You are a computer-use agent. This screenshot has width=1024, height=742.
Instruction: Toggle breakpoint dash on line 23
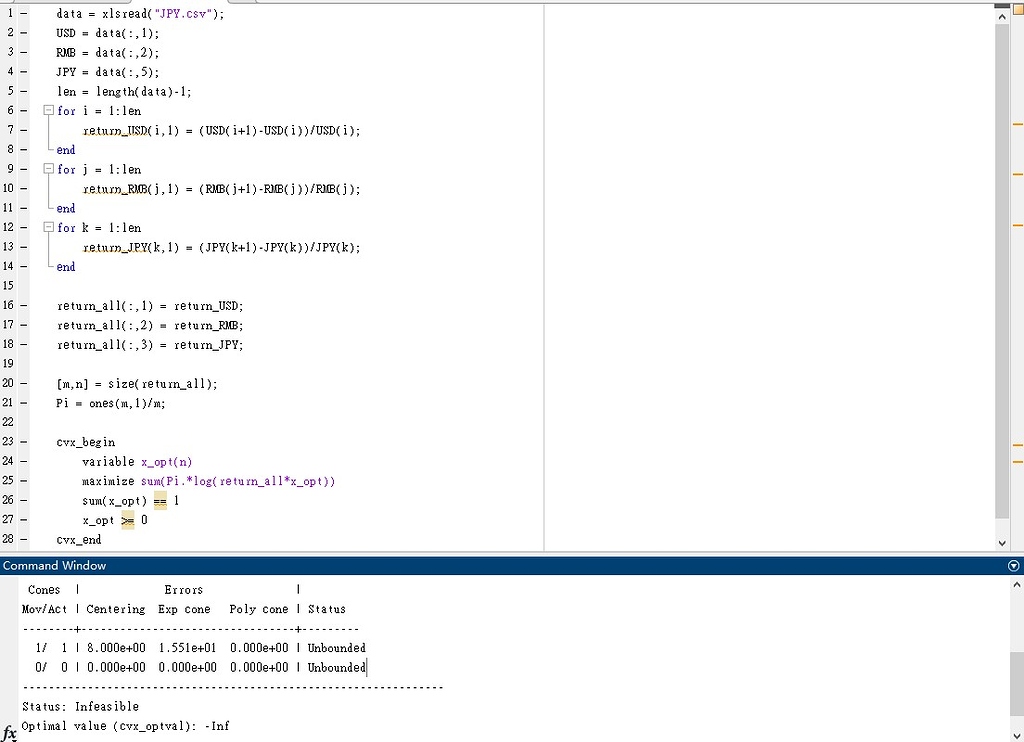tap(24, 442)
